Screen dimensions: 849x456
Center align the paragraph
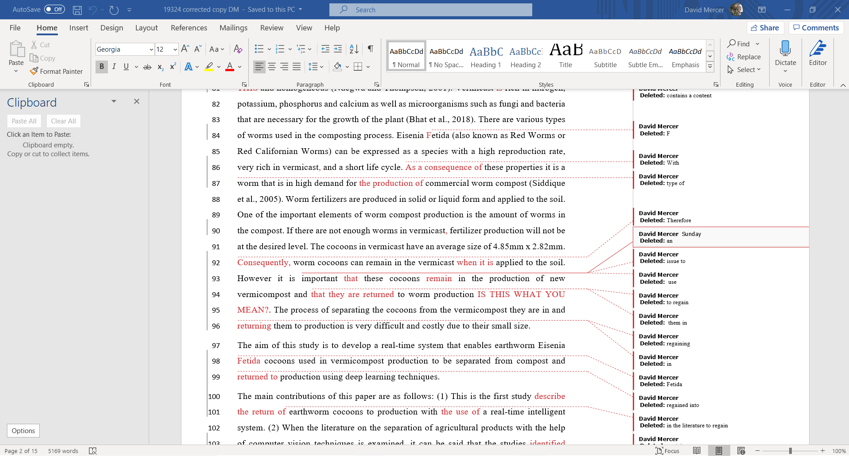point(272,67)
